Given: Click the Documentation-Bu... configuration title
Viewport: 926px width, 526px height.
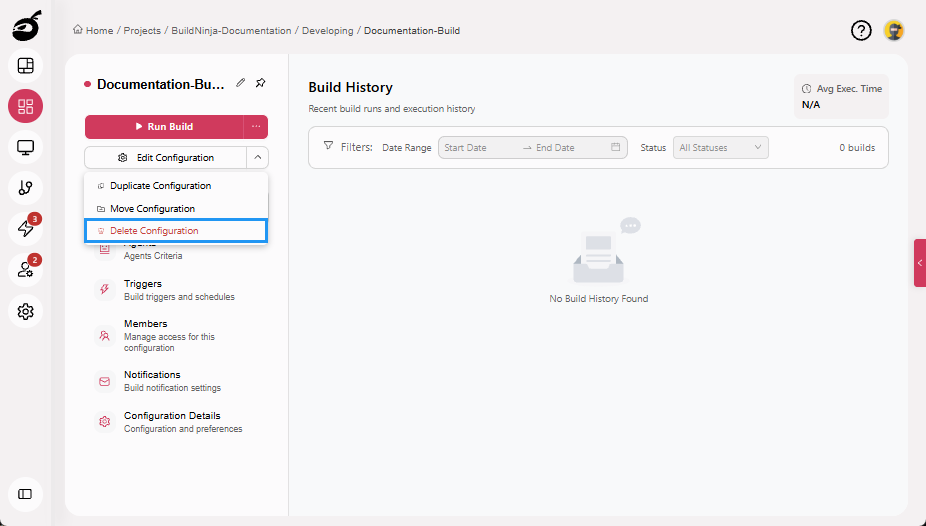Looking at the screenshot, I should click(161, 84).
